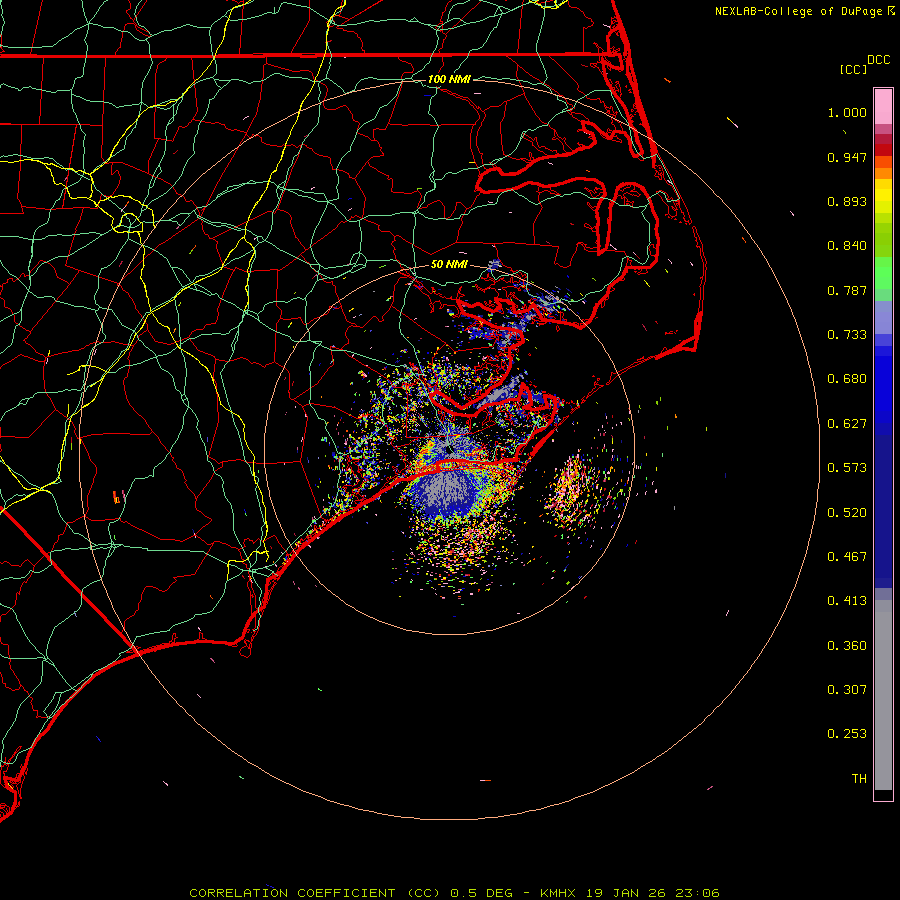900x900 pixels.
Task: Click the [CC] units label
Action: pos(853,69)
